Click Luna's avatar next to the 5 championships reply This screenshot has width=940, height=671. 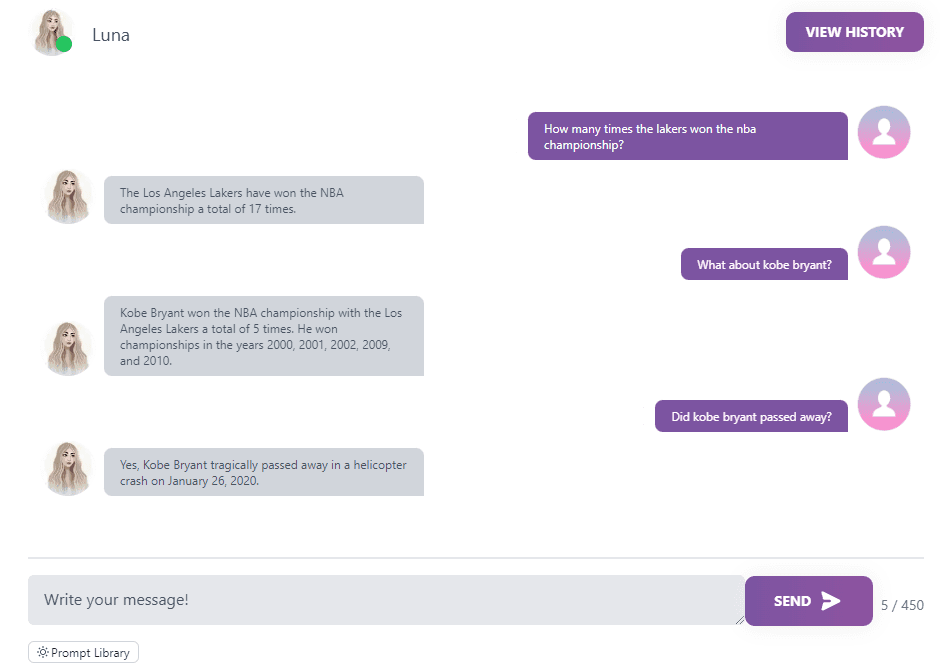tap(68, 348)
